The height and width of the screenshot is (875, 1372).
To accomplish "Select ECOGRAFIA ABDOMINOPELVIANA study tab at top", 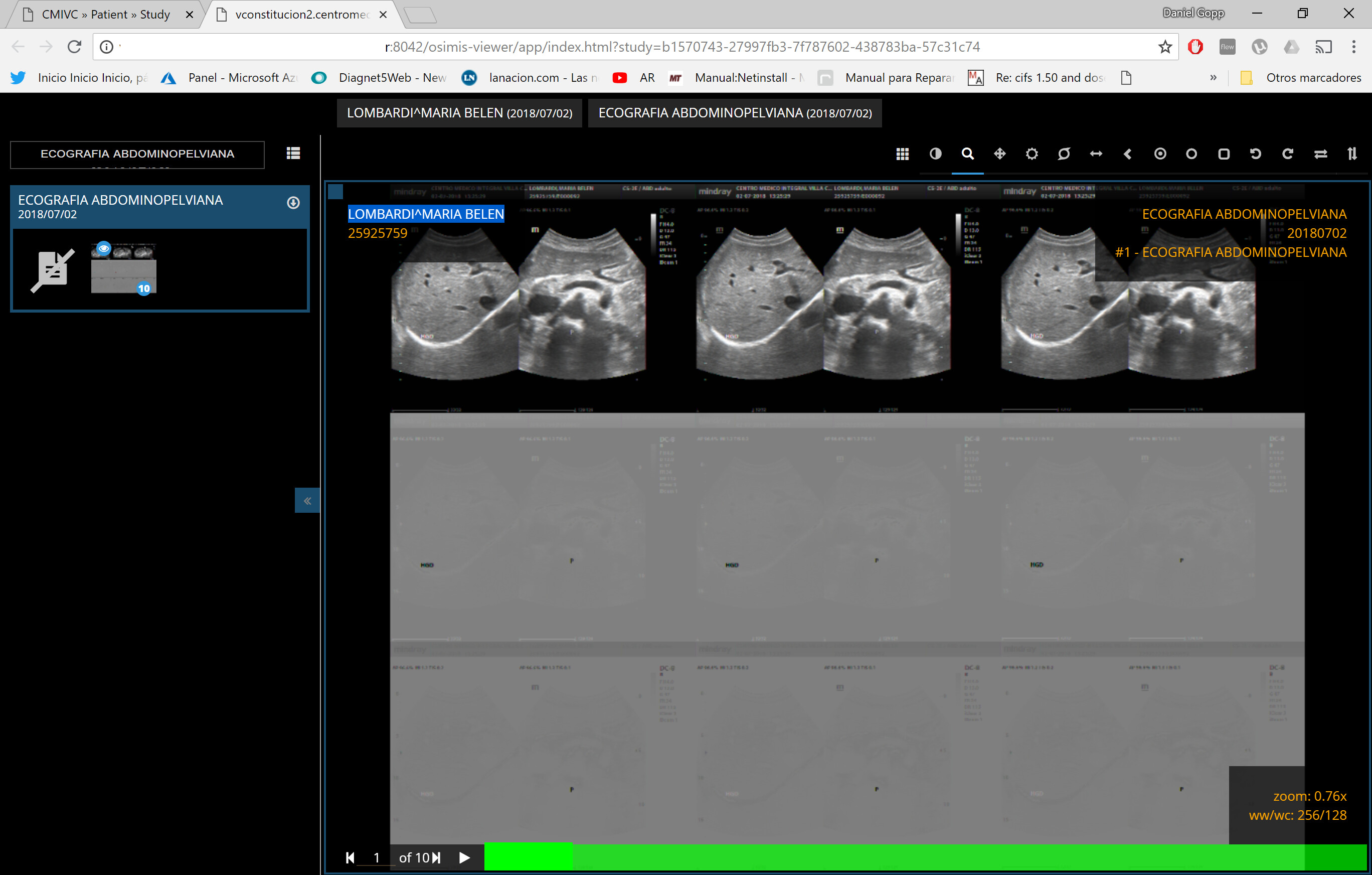I will click(x=735, y=113).
